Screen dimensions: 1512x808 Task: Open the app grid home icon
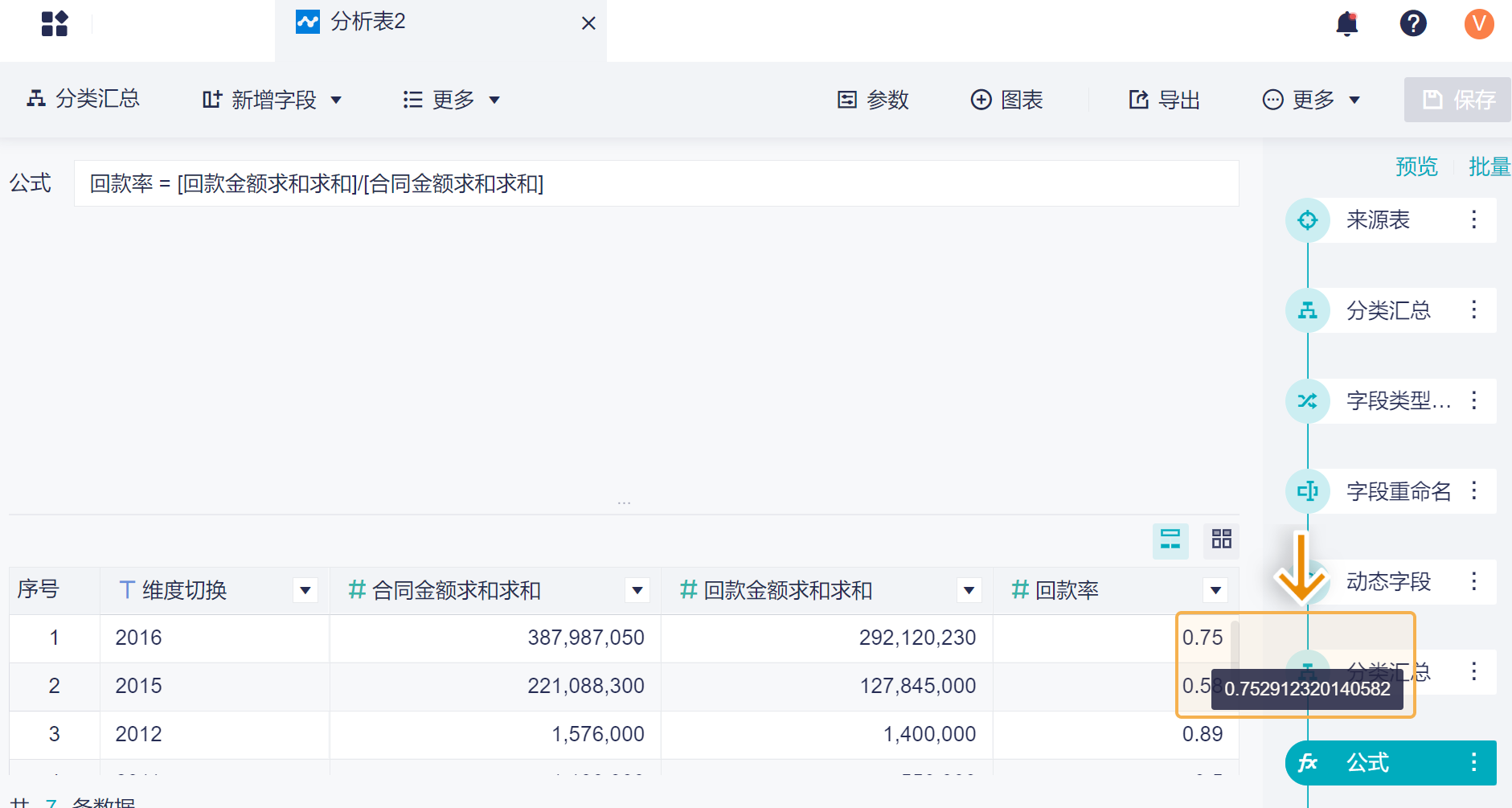[x=55, y=23]
